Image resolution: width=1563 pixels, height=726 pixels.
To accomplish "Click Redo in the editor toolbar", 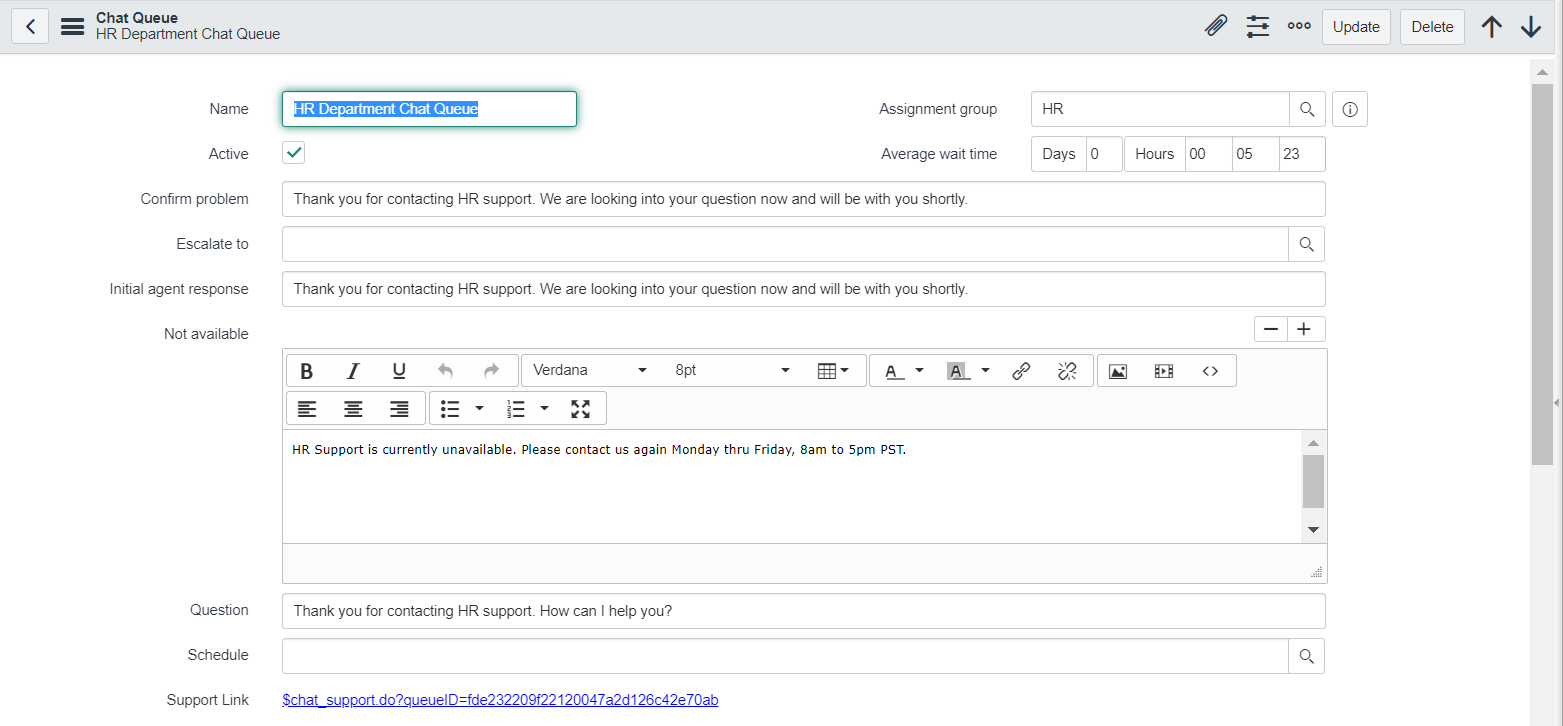I will click(491, 371).
